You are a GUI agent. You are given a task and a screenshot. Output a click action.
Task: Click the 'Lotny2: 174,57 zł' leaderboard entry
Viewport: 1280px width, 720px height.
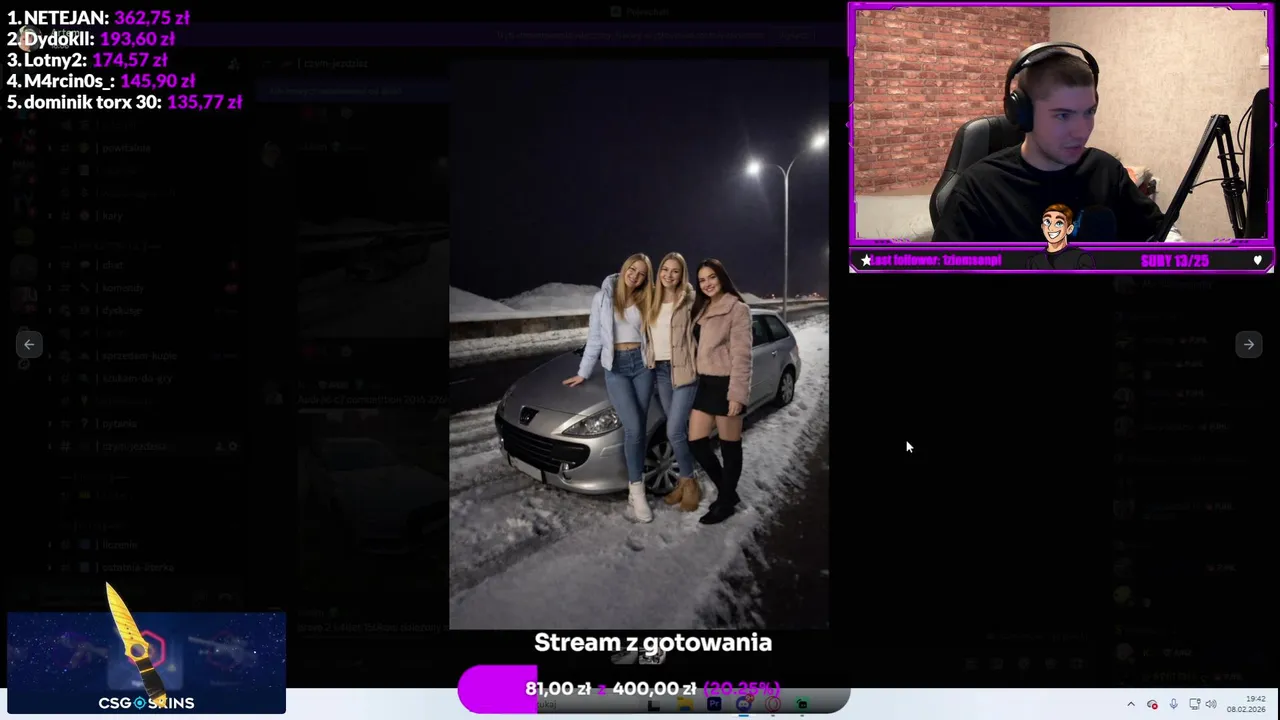point(87,60)
